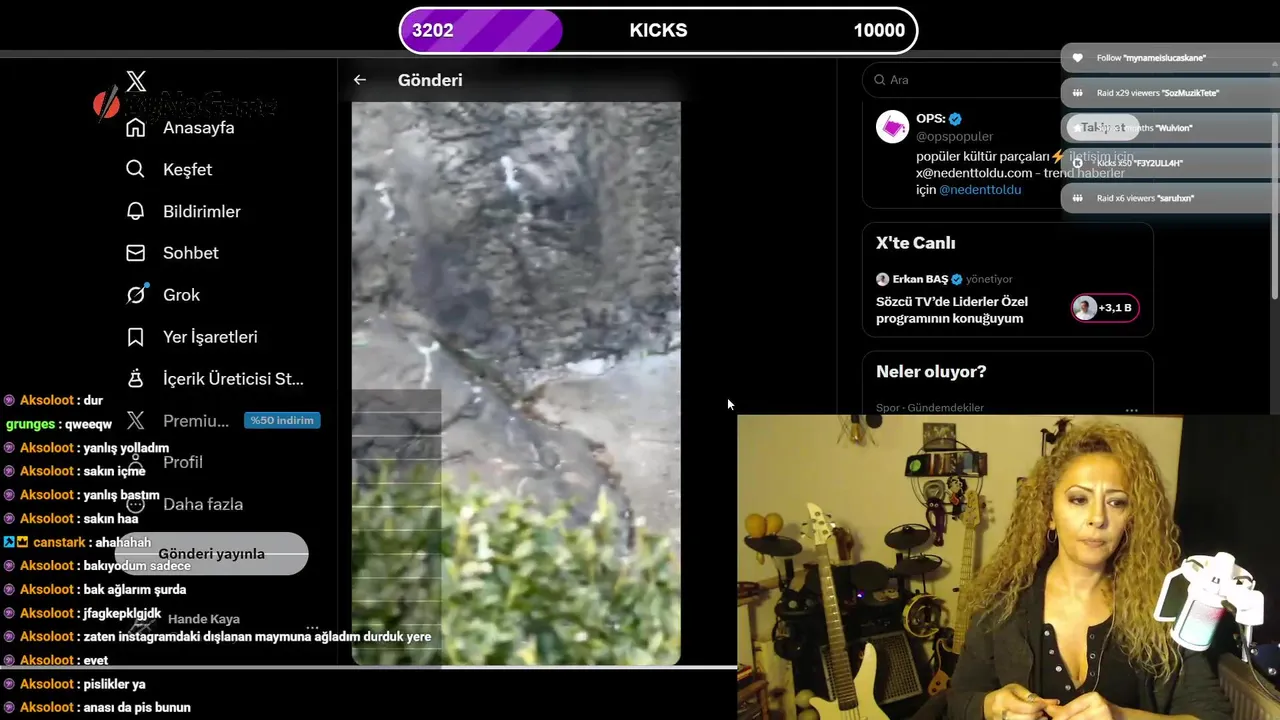Click the "X'te Canlı" heading
Screen dimensions: 1280x720
(915, 243)
